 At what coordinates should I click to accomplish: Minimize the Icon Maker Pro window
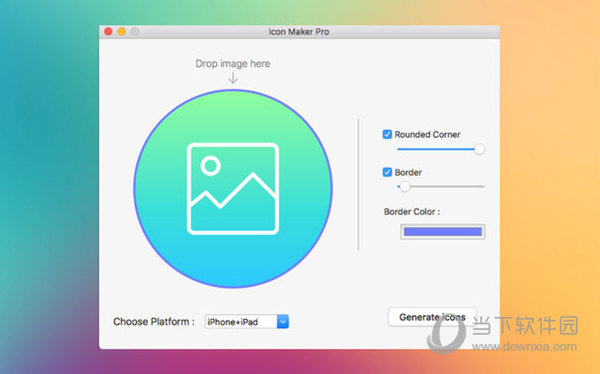tap(122, 31)
